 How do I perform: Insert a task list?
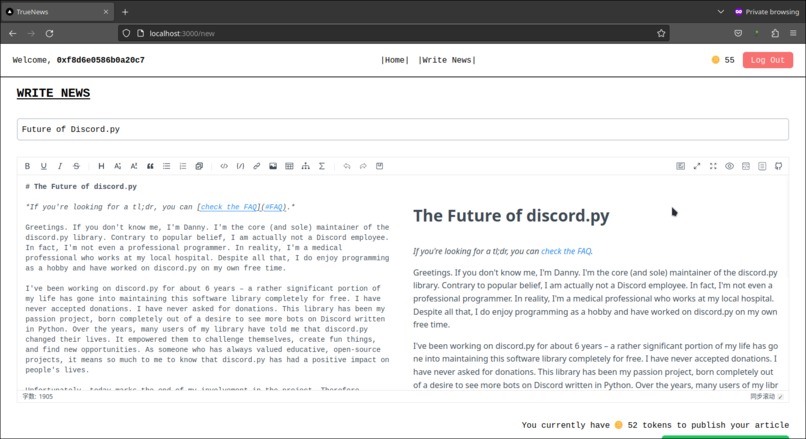pos(199,166)
